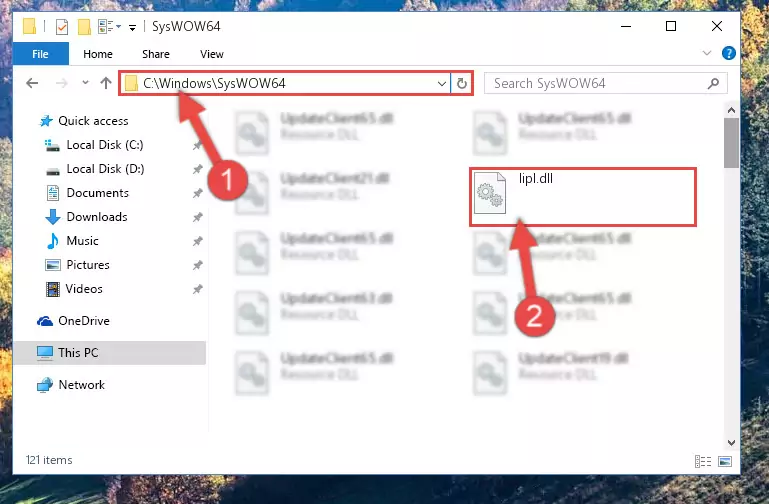Open the recent locations dropdown

(85, 82)
